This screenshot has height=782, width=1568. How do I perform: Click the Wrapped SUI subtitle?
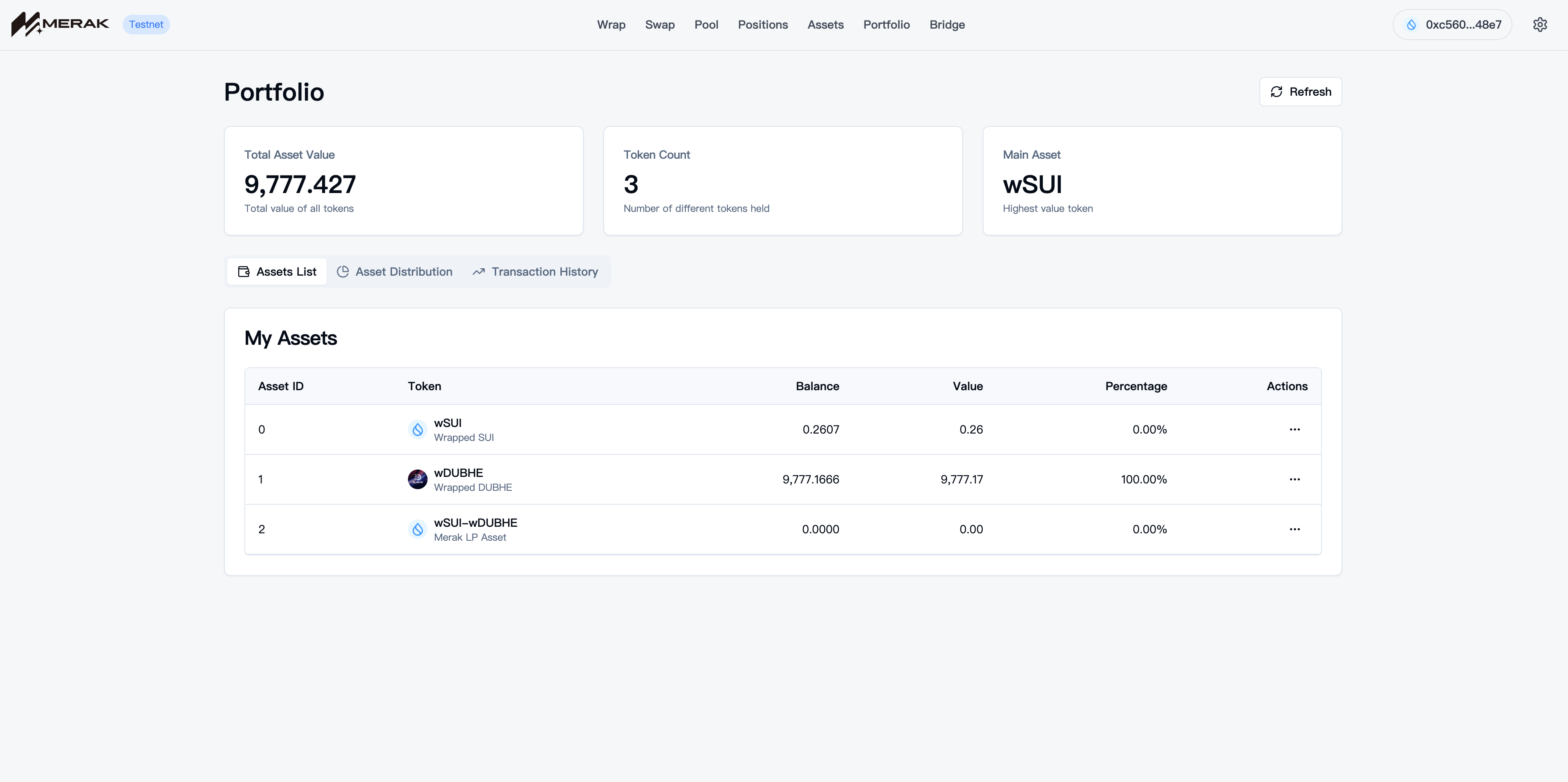464,437
